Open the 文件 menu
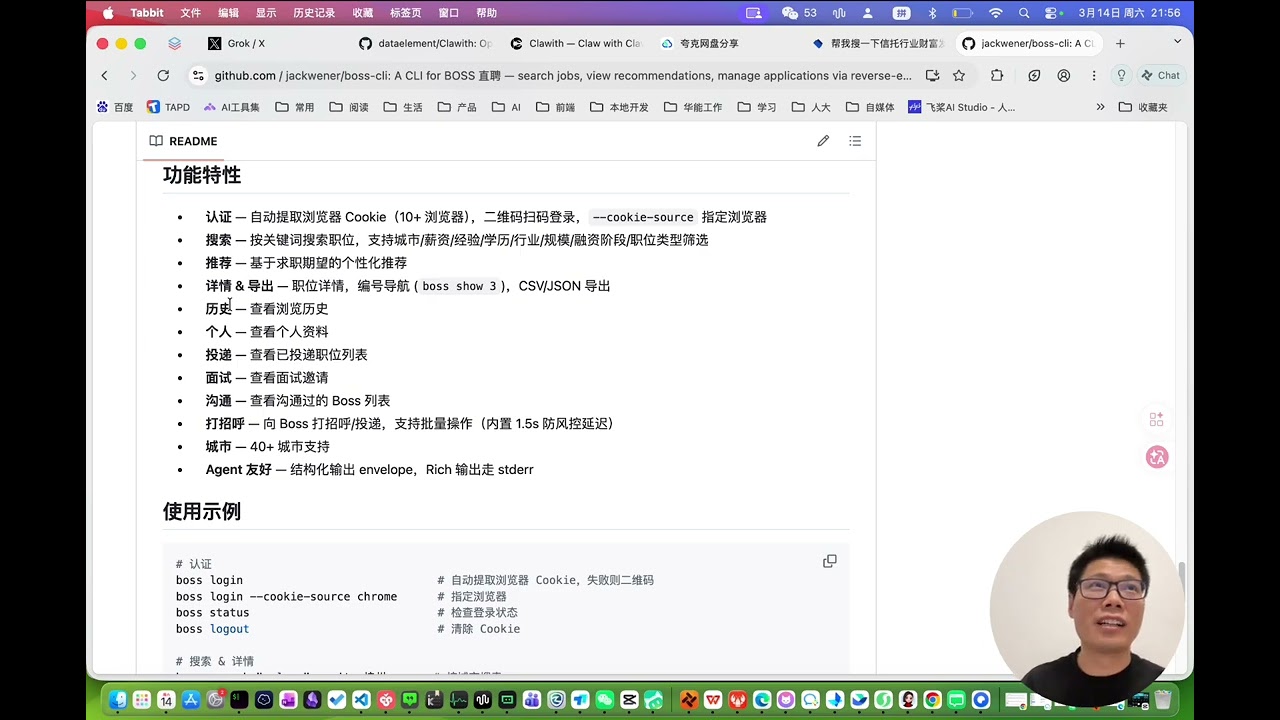Screen dimensions: 1280x720 pyautogui.click(x=190, y=13)
